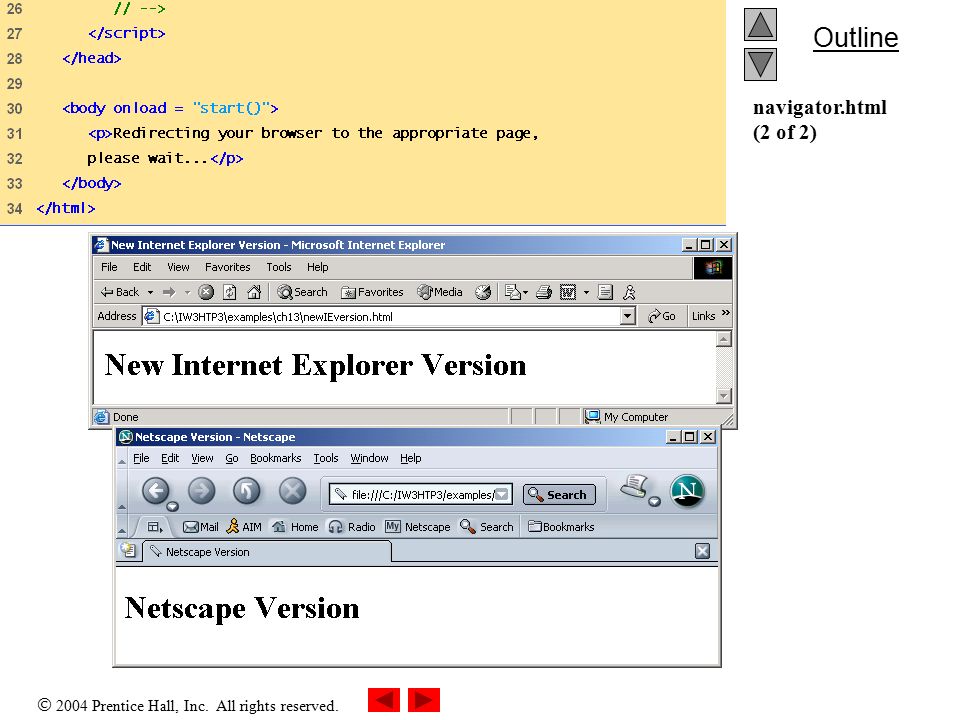Click Radio in Netscape personal toolbar
The width and height of the screenshot is (960, 720).
pos(352,527)
